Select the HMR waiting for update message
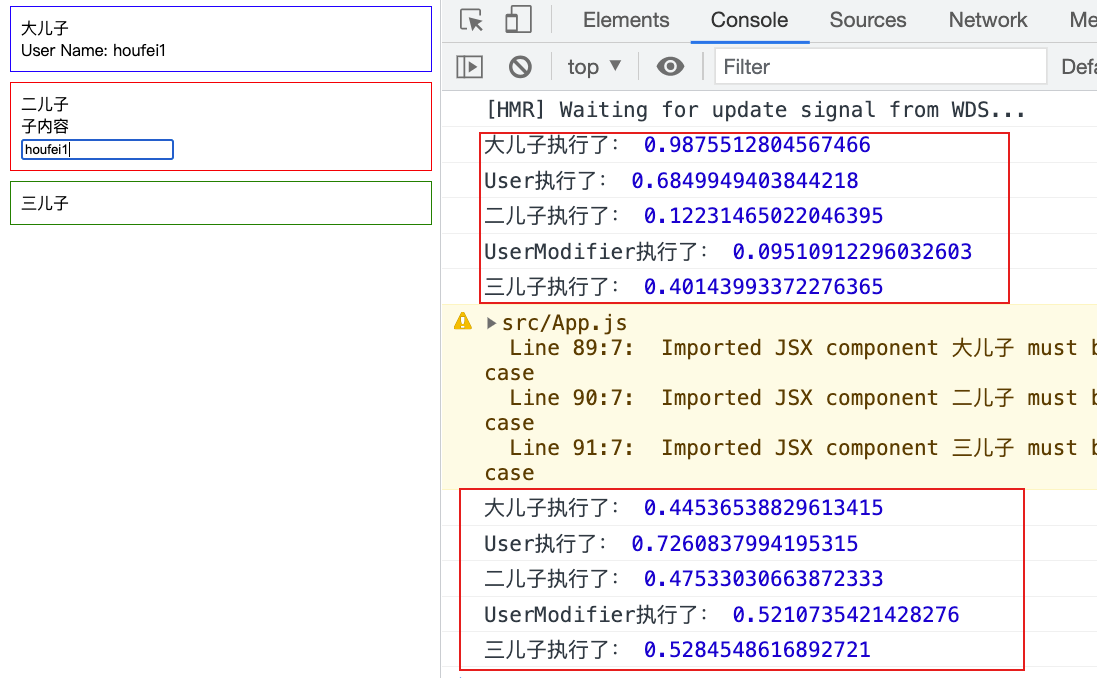 tap(755, 110)
